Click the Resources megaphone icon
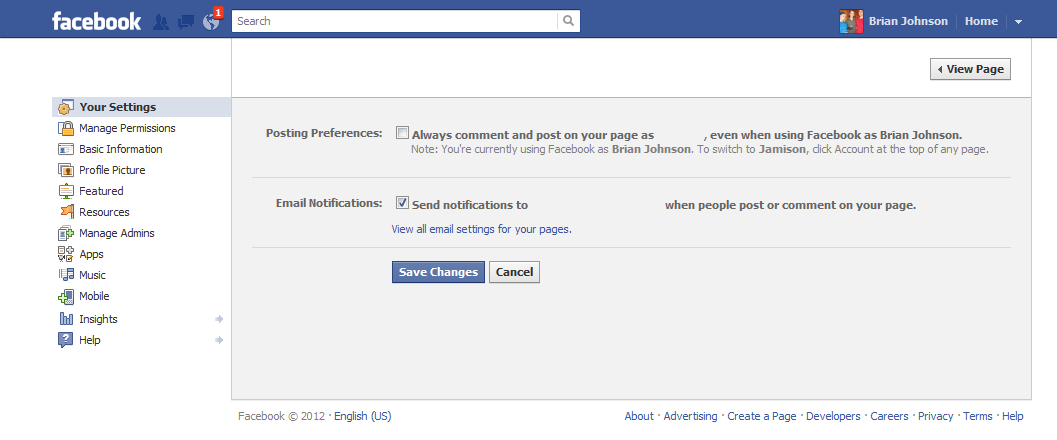Image resolution: width=1057 pixels, height=440 pixels. tap(66, 212)
